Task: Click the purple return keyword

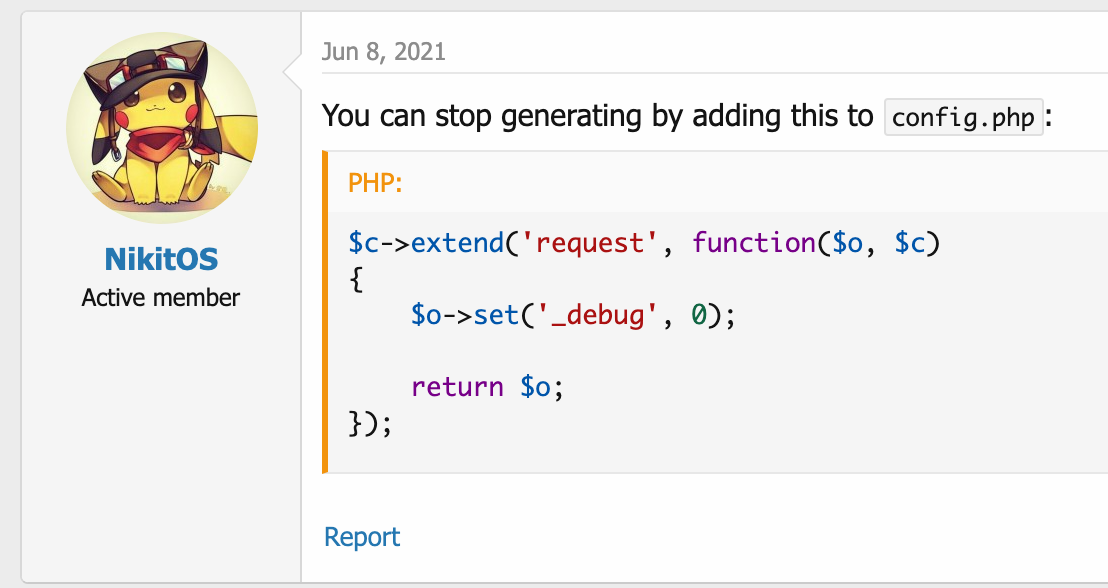Action: [x=457, y=387]
